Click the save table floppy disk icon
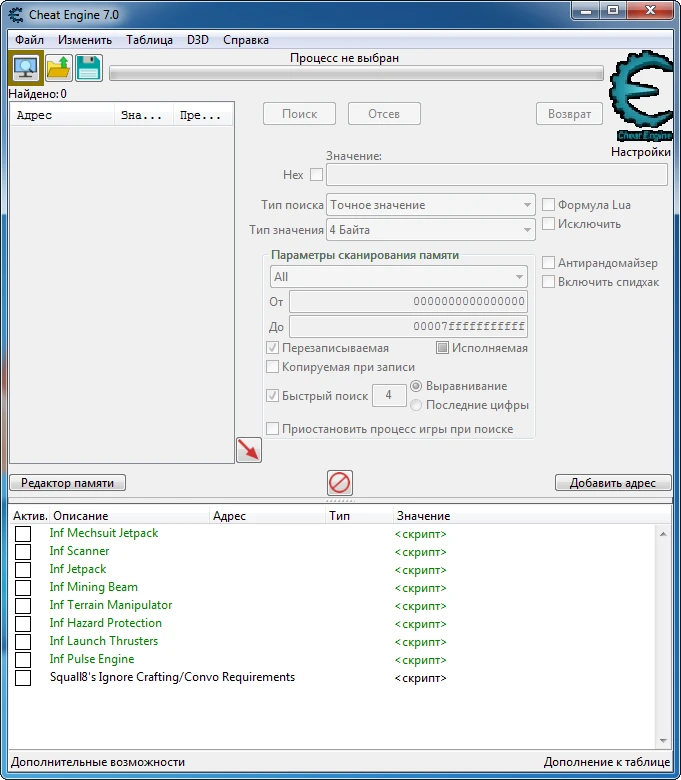This screenshot has height=780, width=681. tap(89, 68)
